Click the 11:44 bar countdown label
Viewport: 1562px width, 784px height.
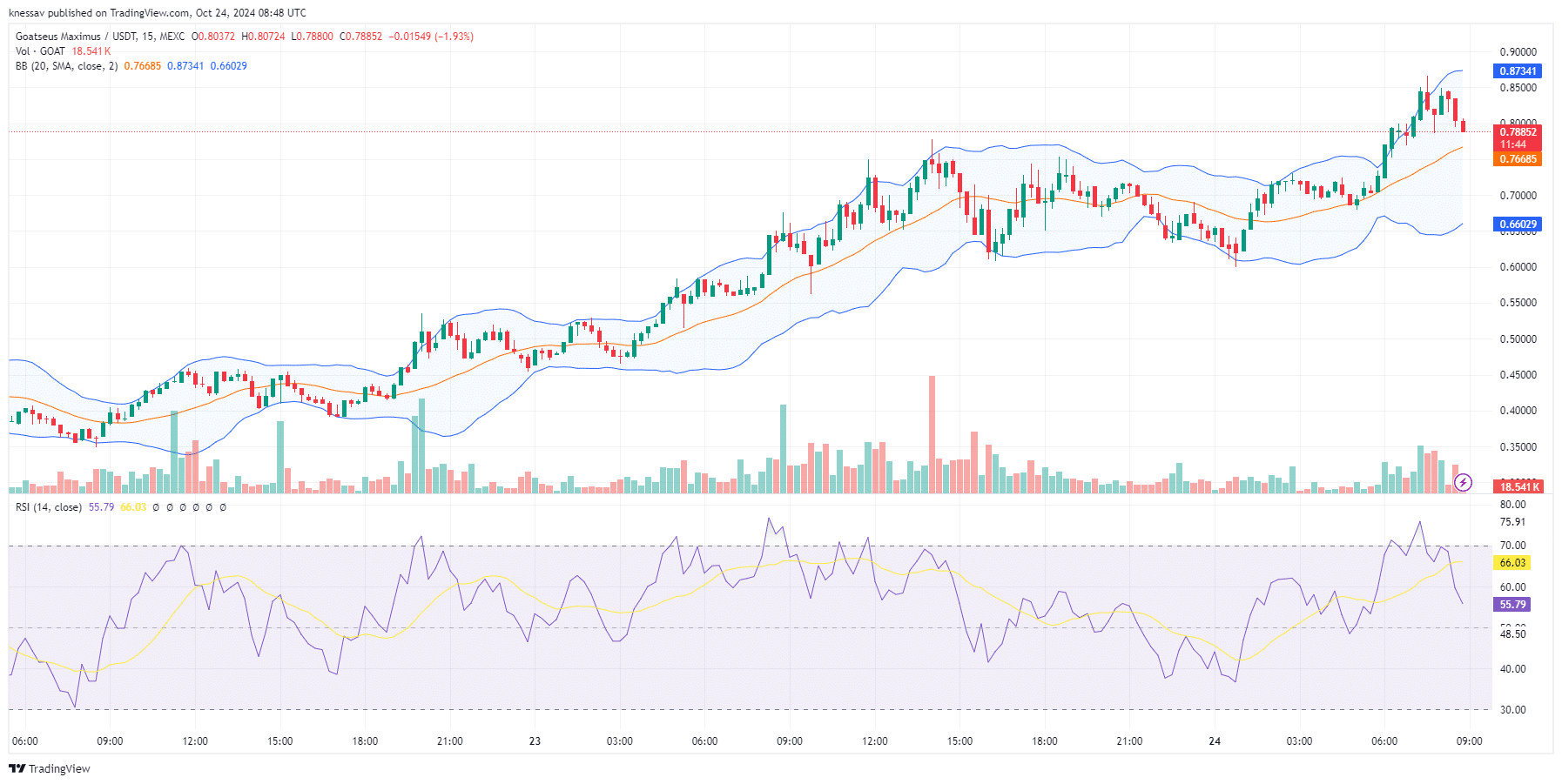click(1513, 144)
